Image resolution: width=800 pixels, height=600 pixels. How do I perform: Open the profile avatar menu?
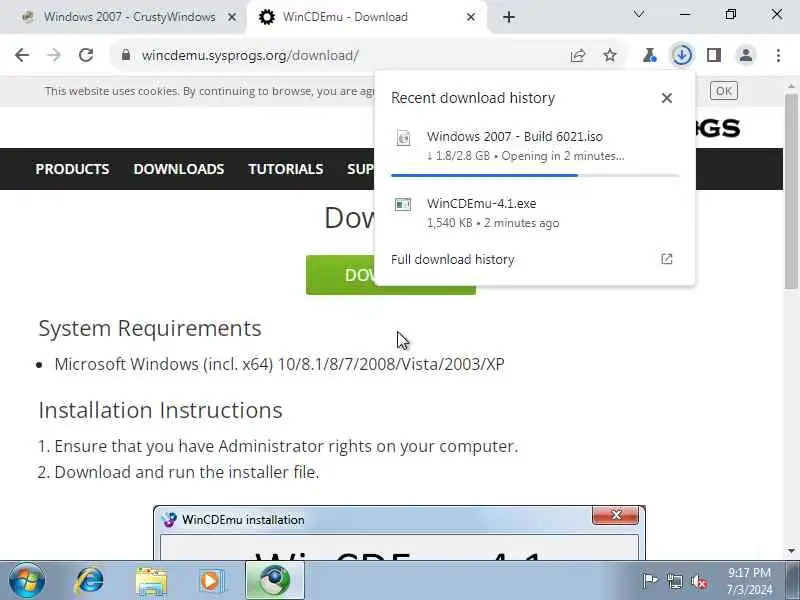click(x=745, y=55)
